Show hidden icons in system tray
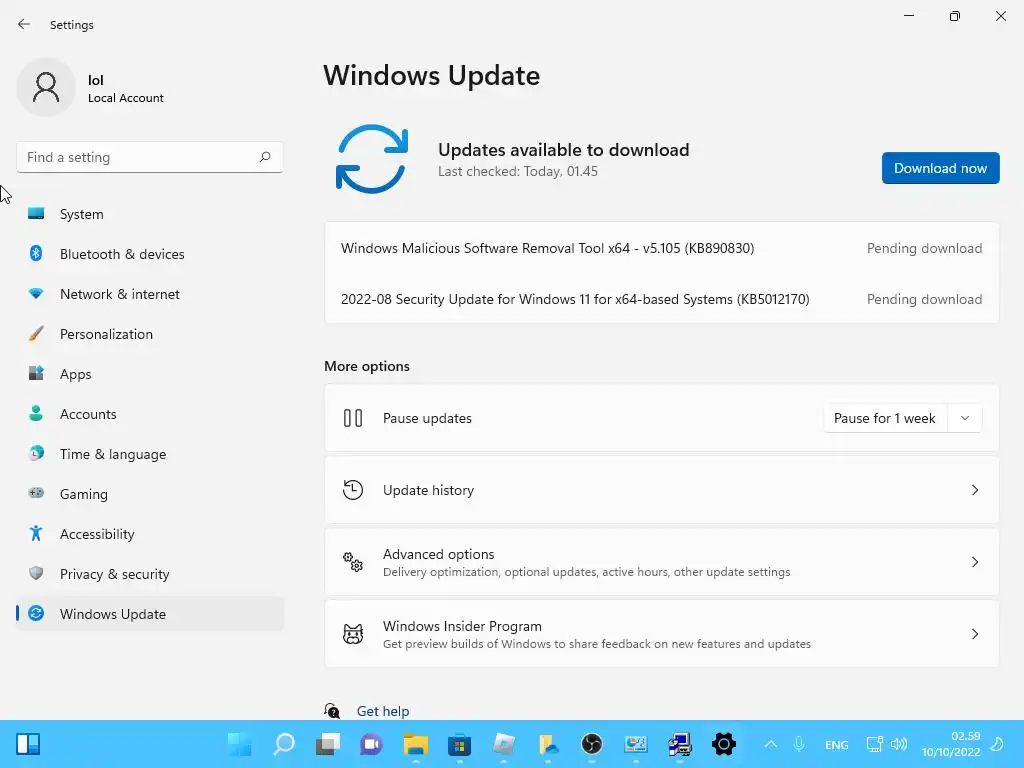Viewport: 1024px width, 768px height. (x=771, y=744)
